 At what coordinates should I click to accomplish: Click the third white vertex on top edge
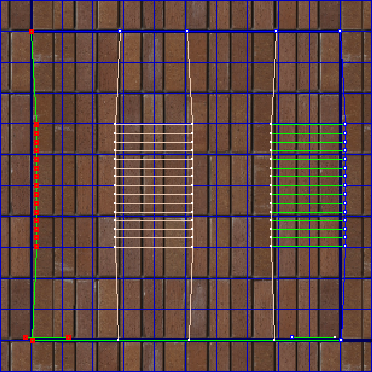pyautogui.click(x=276, y=31)
